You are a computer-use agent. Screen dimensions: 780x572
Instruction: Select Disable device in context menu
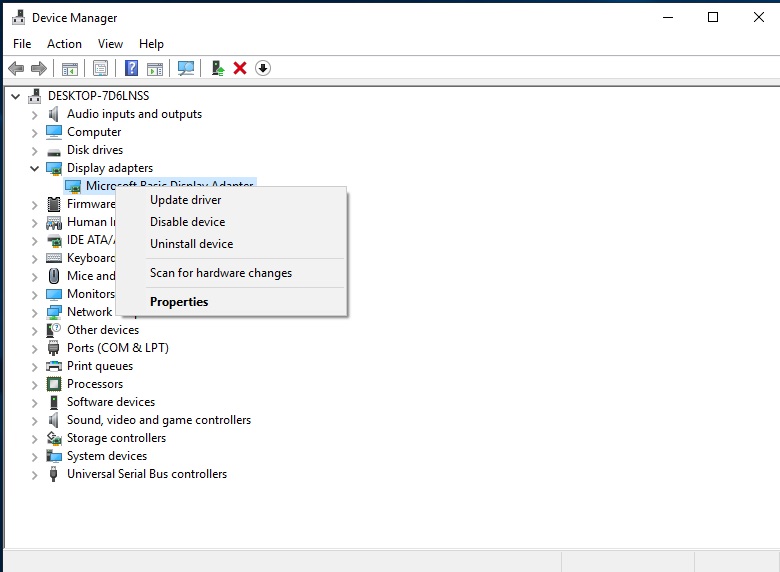click(187, 222)
